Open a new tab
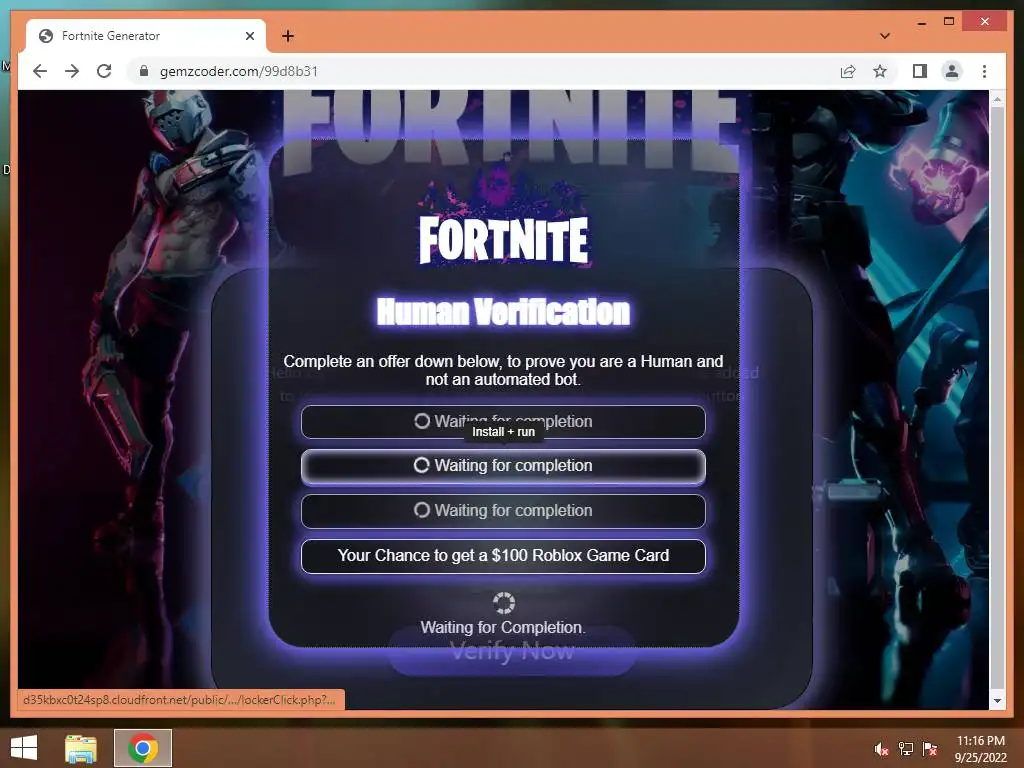 coord(288,36)
